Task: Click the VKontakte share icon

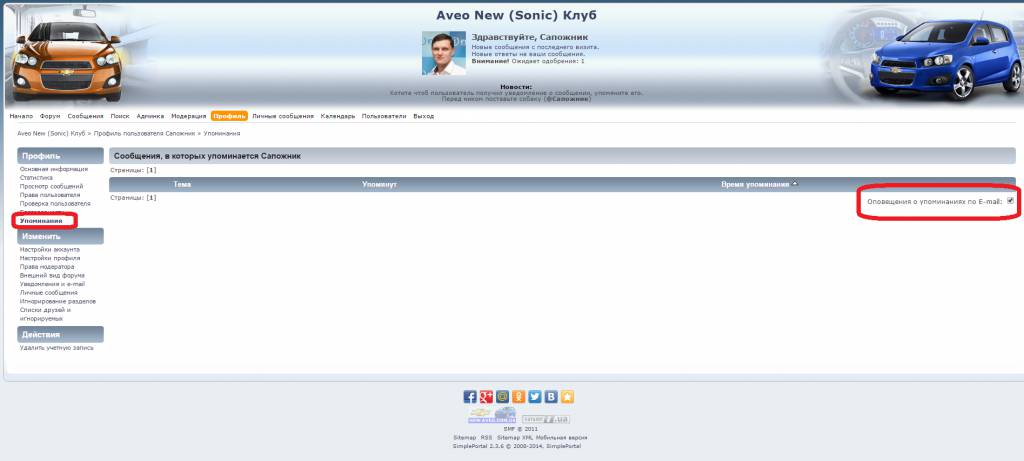Action: pos(550,396)
